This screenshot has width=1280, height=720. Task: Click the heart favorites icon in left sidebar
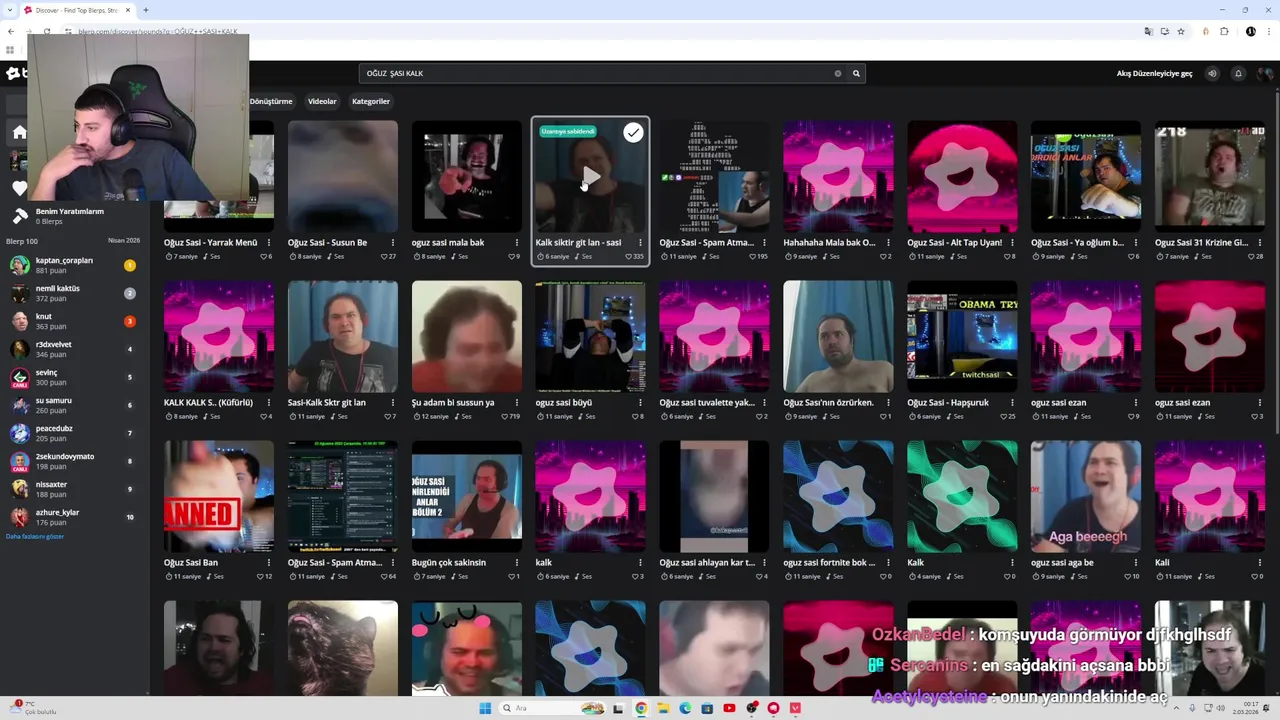(19, 188)
